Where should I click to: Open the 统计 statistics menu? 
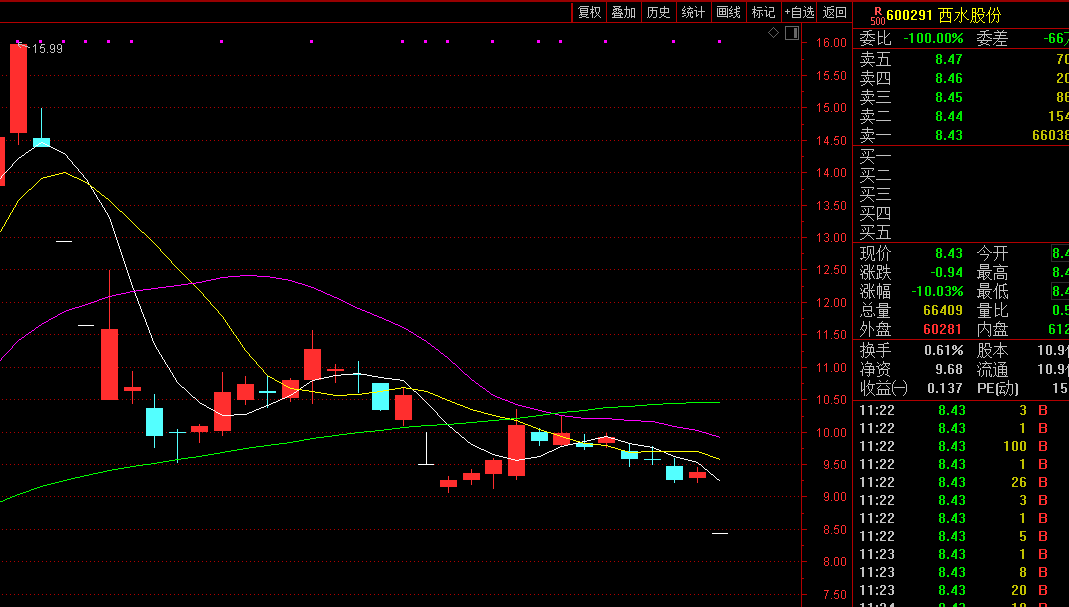693,12
